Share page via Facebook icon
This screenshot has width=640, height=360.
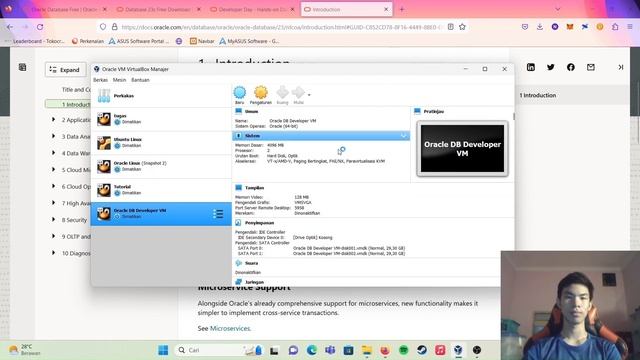point(571,67)
